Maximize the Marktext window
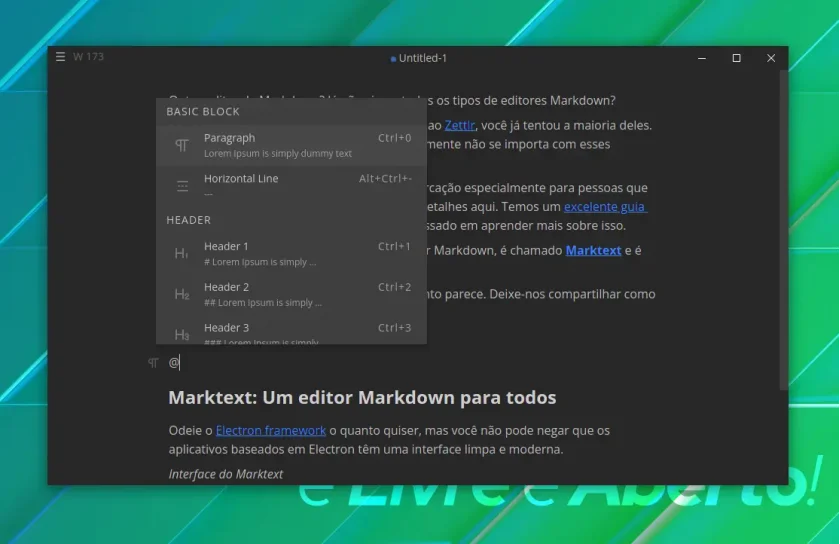The image size is (840, 544). (x=737, y=58)
